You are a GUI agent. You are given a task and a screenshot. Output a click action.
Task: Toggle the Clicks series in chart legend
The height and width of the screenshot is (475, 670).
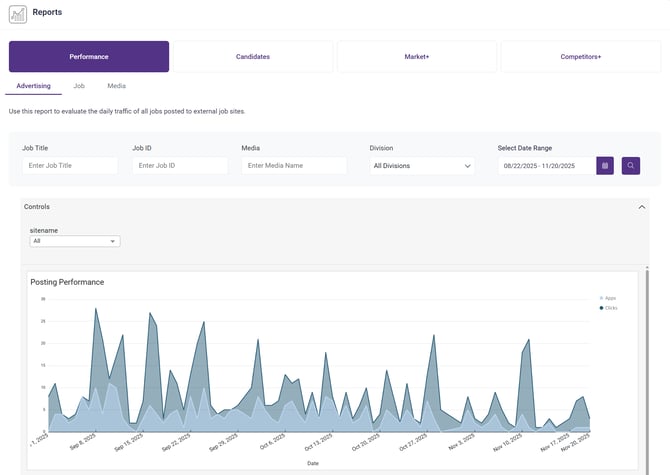(x=608, y=308)
